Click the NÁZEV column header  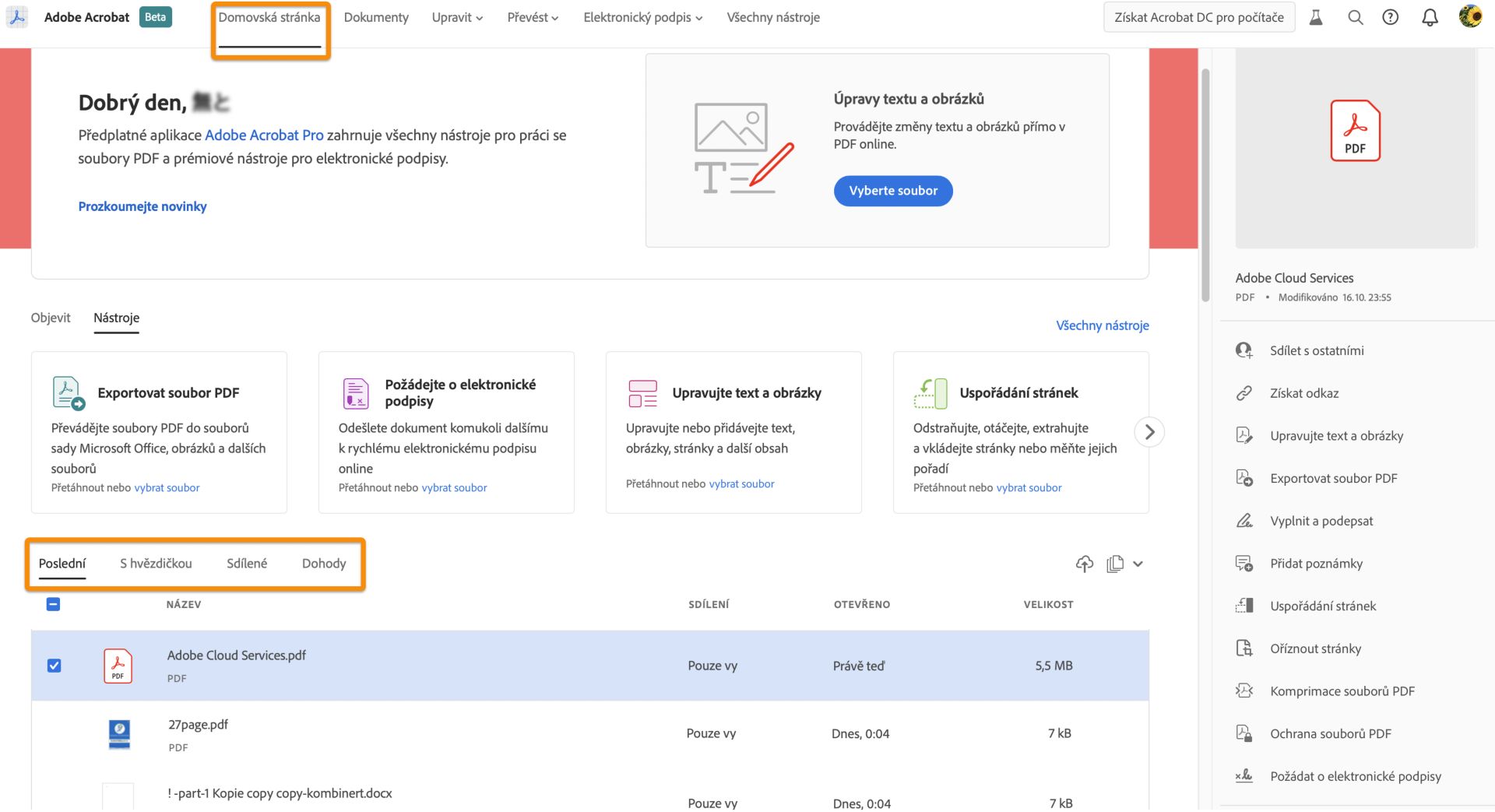tap(184, 605)
